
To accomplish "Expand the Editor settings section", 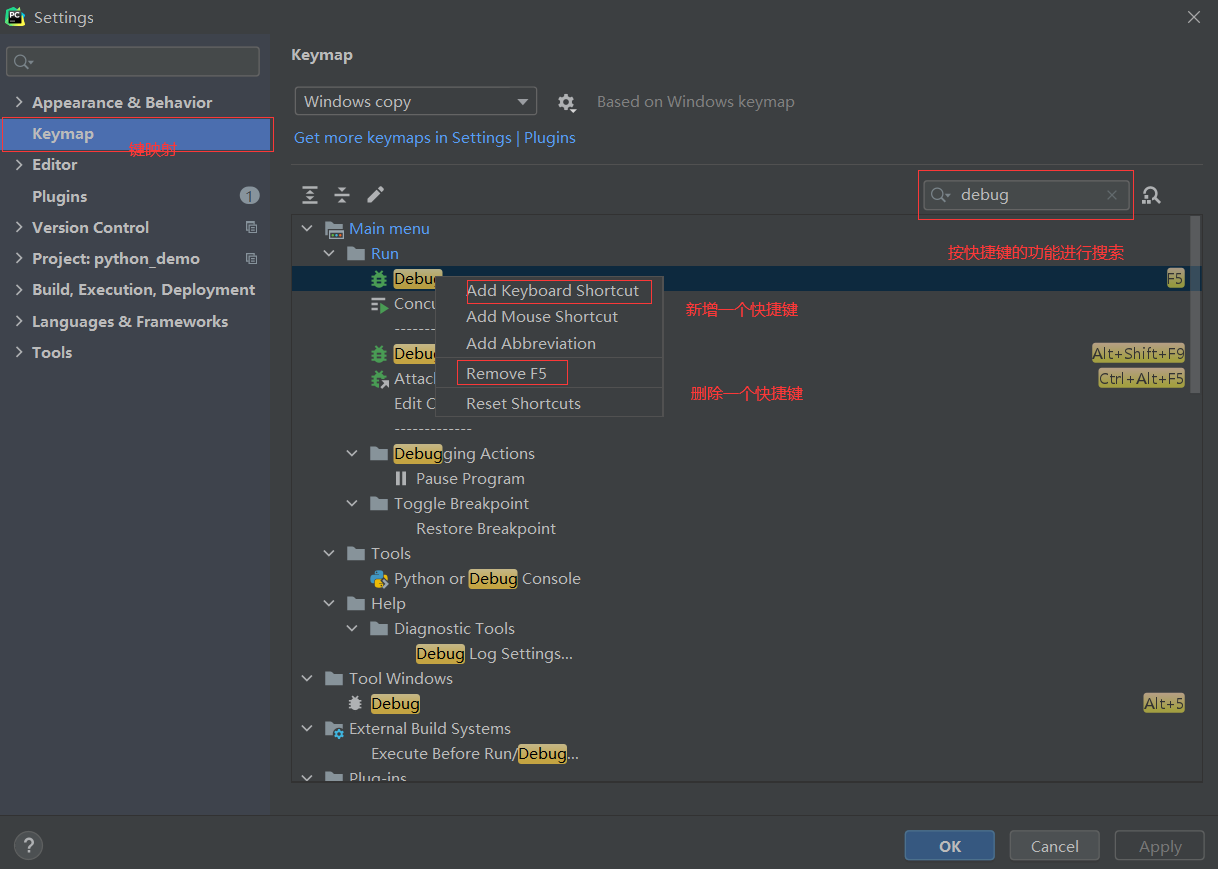I will coord(19,164).
